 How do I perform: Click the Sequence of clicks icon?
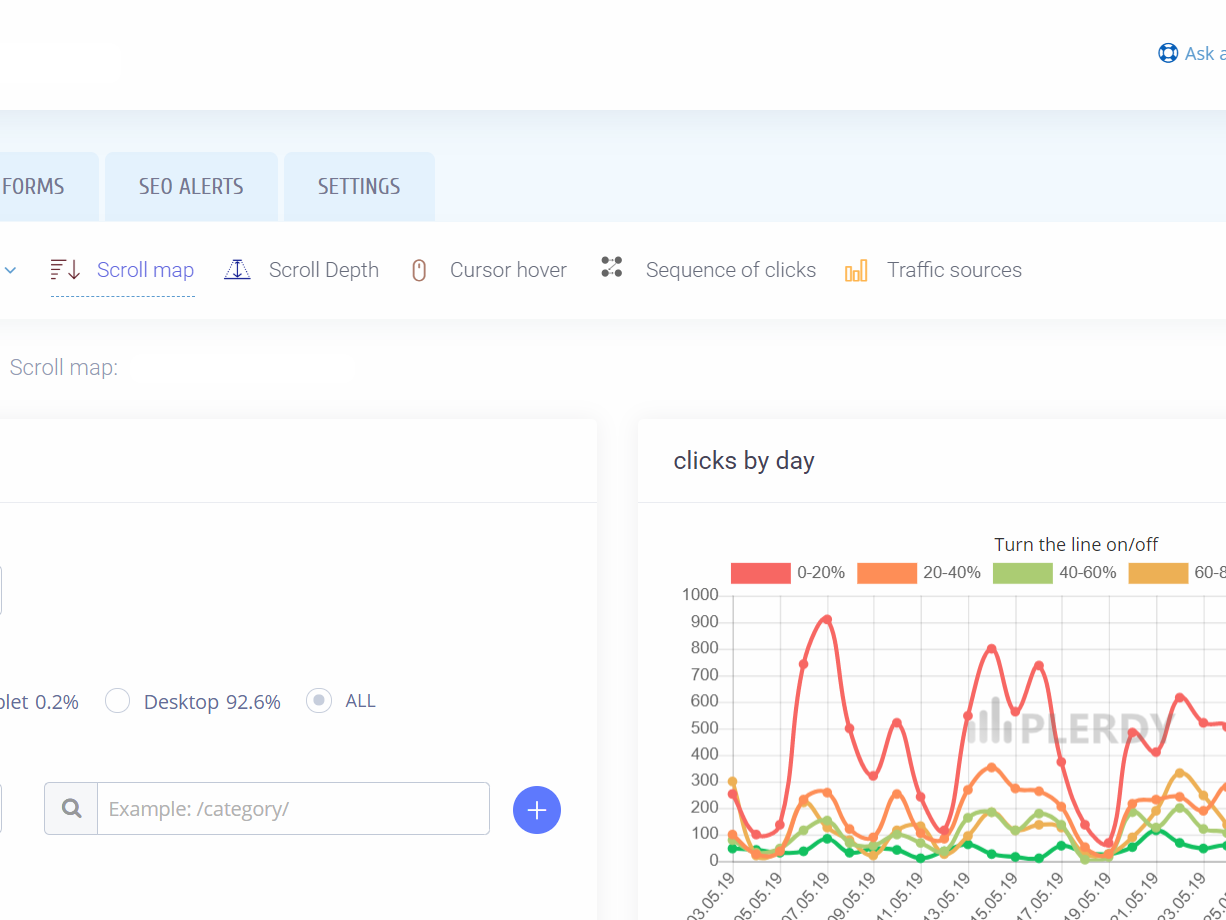tap(611, 267)
